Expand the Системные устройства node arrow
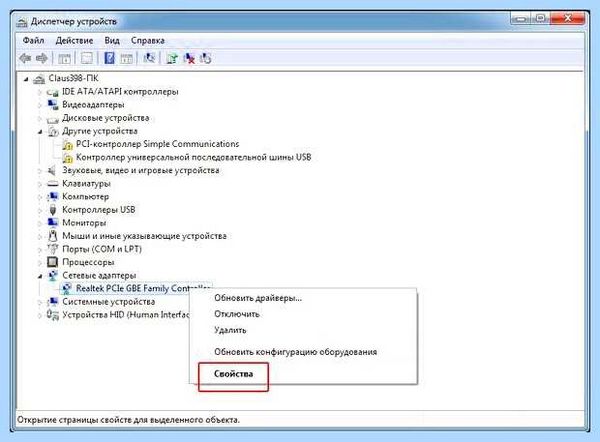Image resolution: width=600 pixels, height=442 pixels. click(40, 302)
